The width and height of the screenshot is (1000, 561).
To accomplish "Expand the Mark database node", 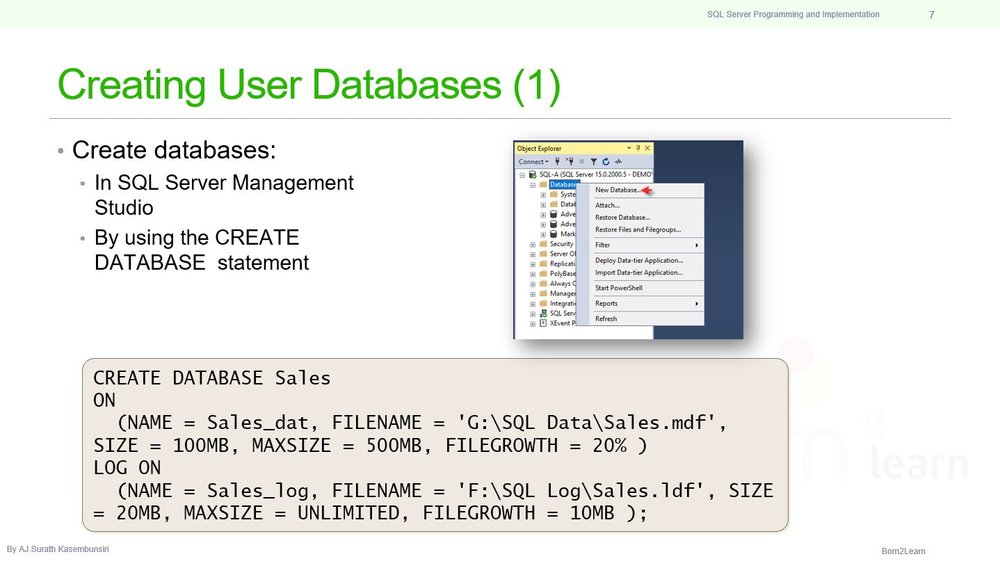I will (x=543, y=234).
